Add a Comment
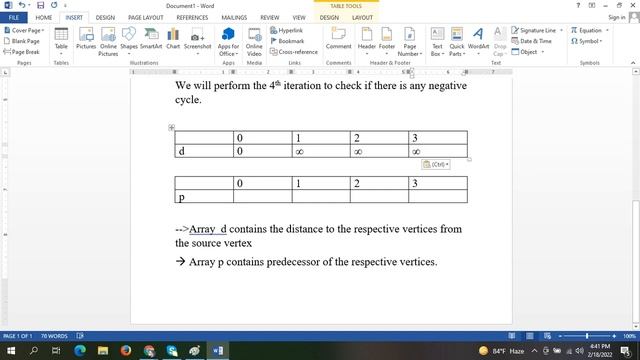The width and height of the screenshot is (640, 360). click(338, 38)
